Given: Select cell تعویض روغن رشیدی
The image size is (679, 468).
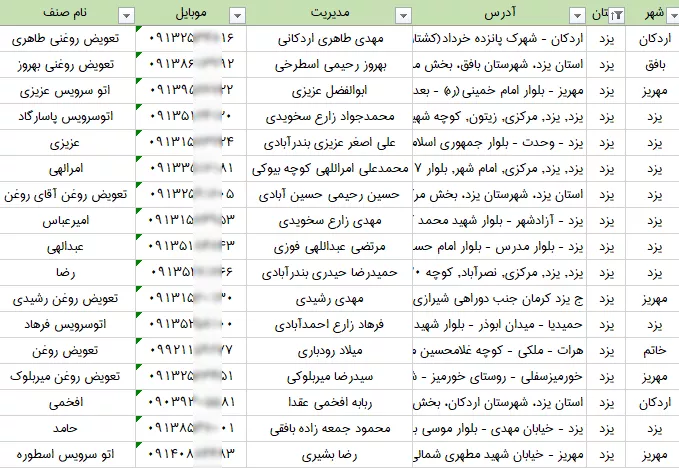Looking at the screenshot, I should tap(68, 299).
